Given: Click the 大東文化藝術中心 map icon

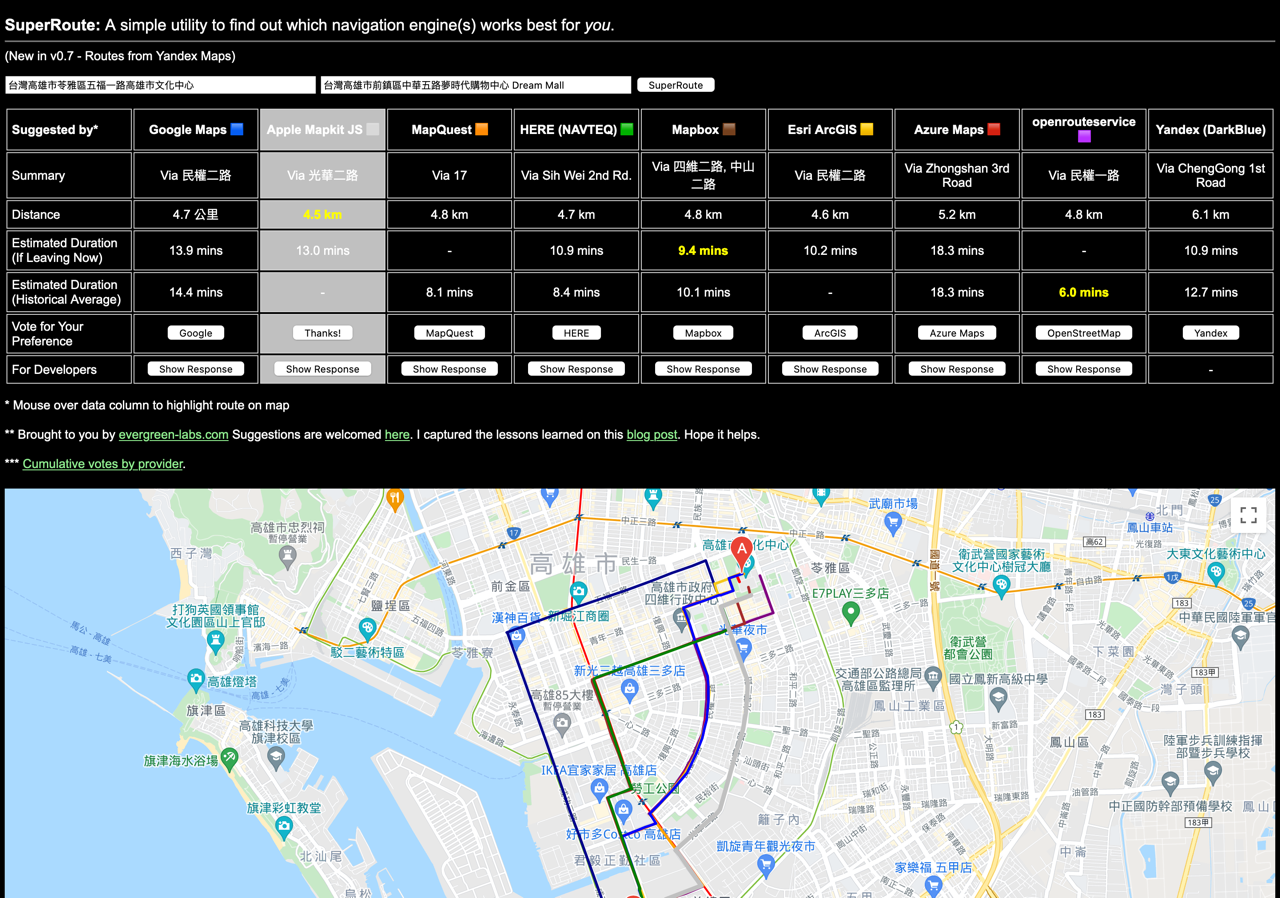Looking at the screenshot, I should click(x=1216, y=573).
